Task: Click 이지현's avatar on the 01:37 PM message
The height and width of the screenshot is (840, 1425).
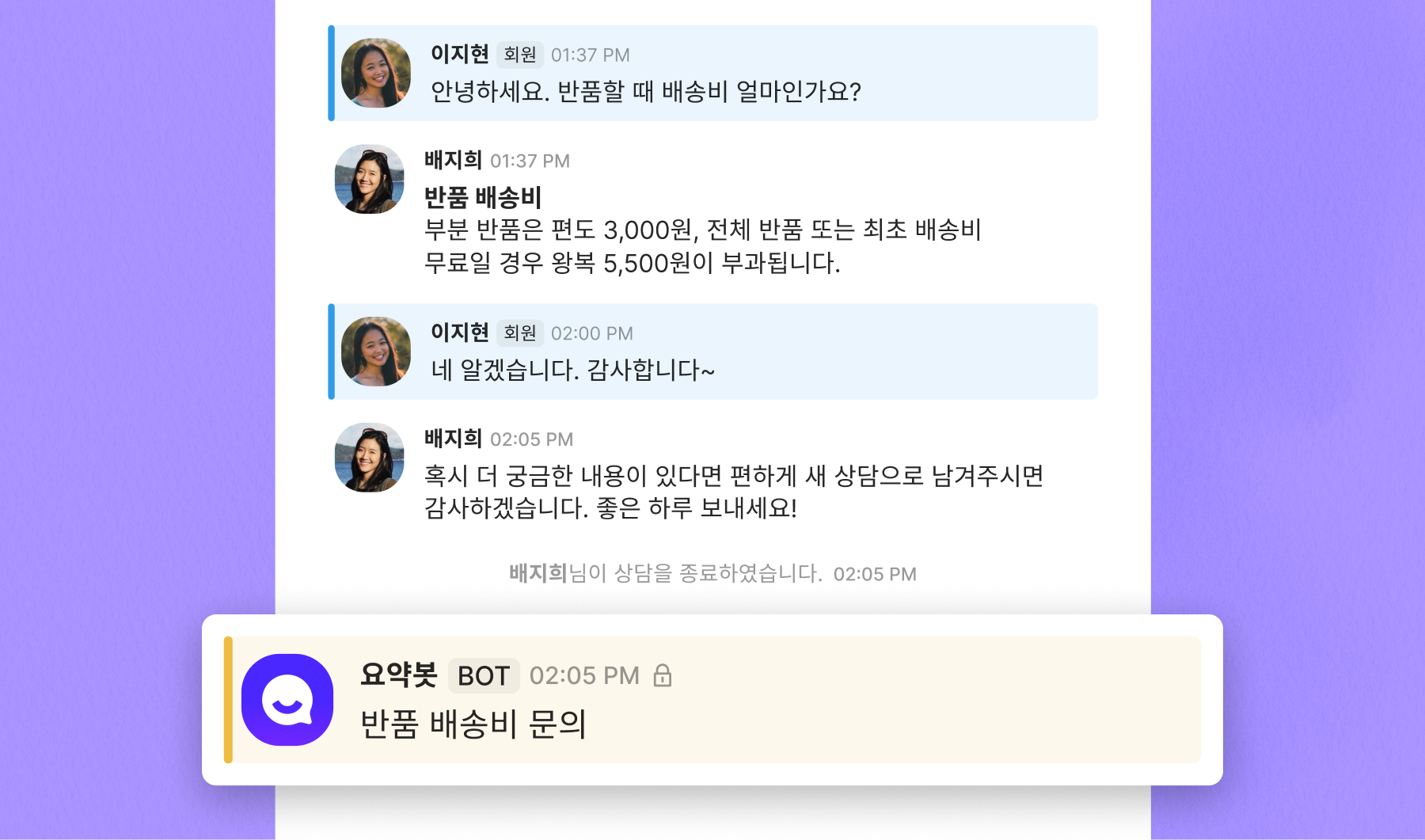Action: coord(375,73)
